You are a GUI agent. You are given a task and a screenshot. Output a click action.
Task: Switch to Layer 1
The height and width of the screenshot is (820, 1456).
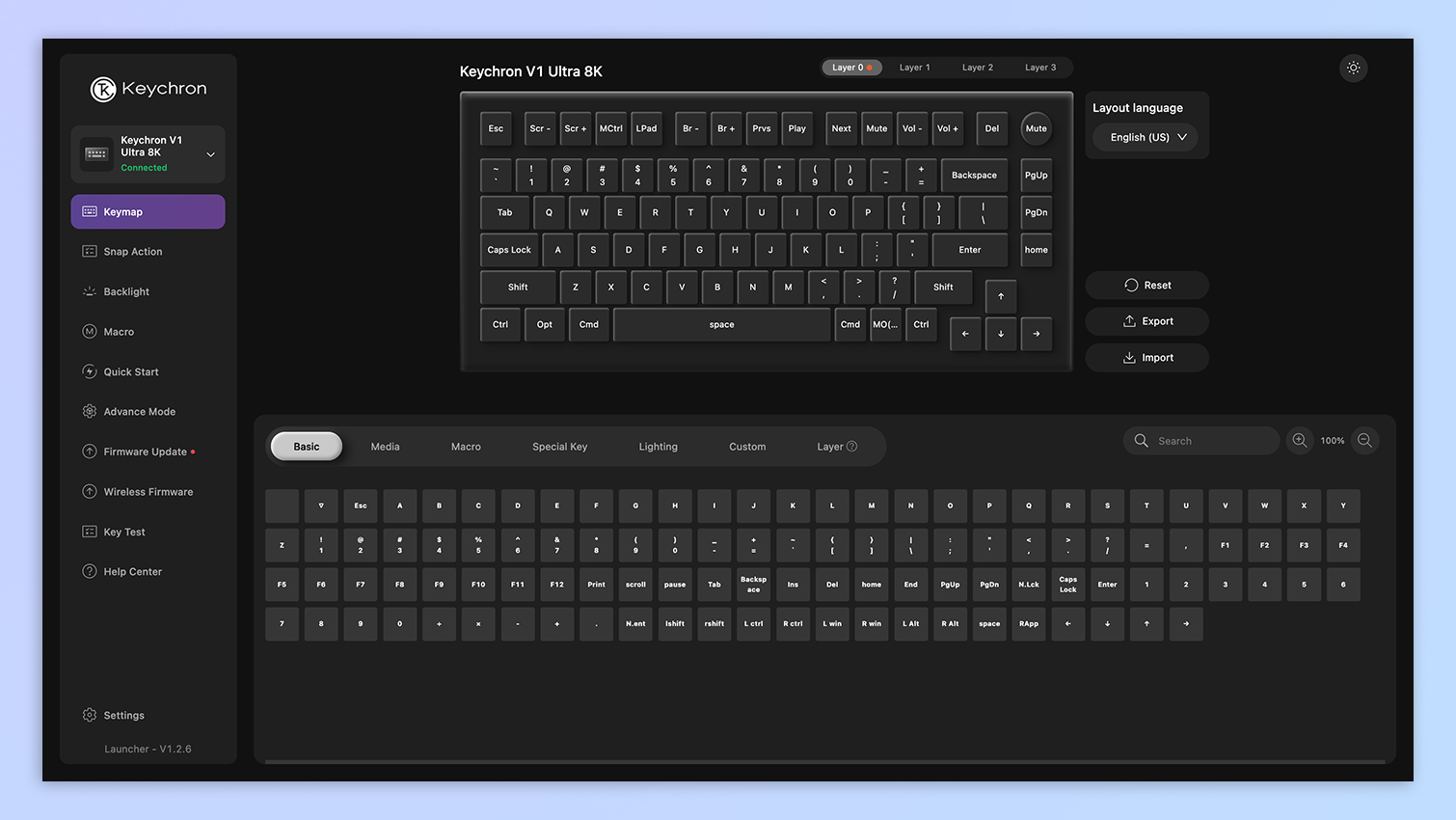(x=914, y=68)
